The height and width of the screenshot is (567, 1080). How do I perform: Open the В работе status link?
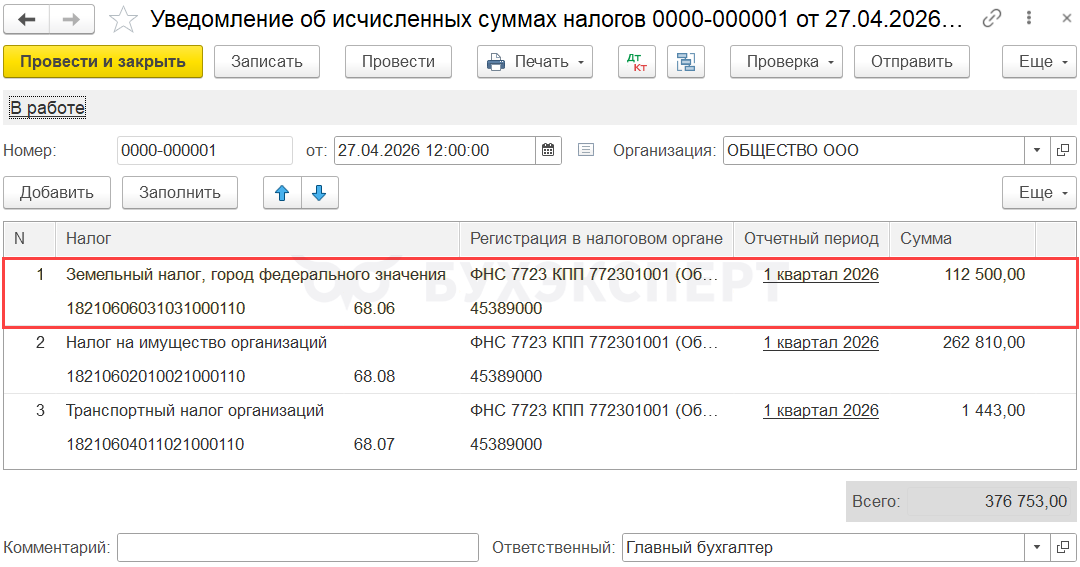47,108
